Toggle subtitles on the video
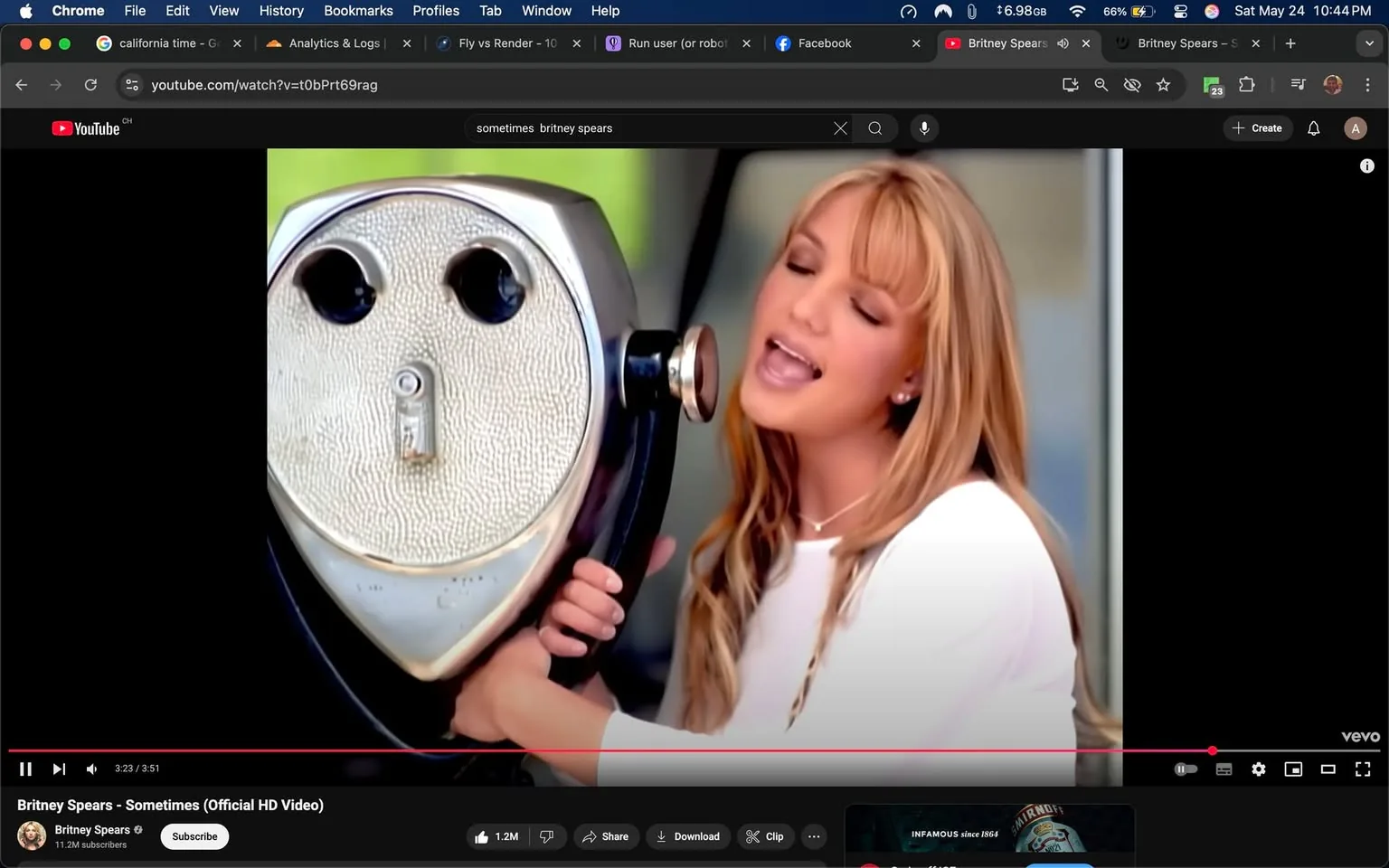Image resolution: width=1389 pixels, height=868 pixels. [x=1224, y=769]
